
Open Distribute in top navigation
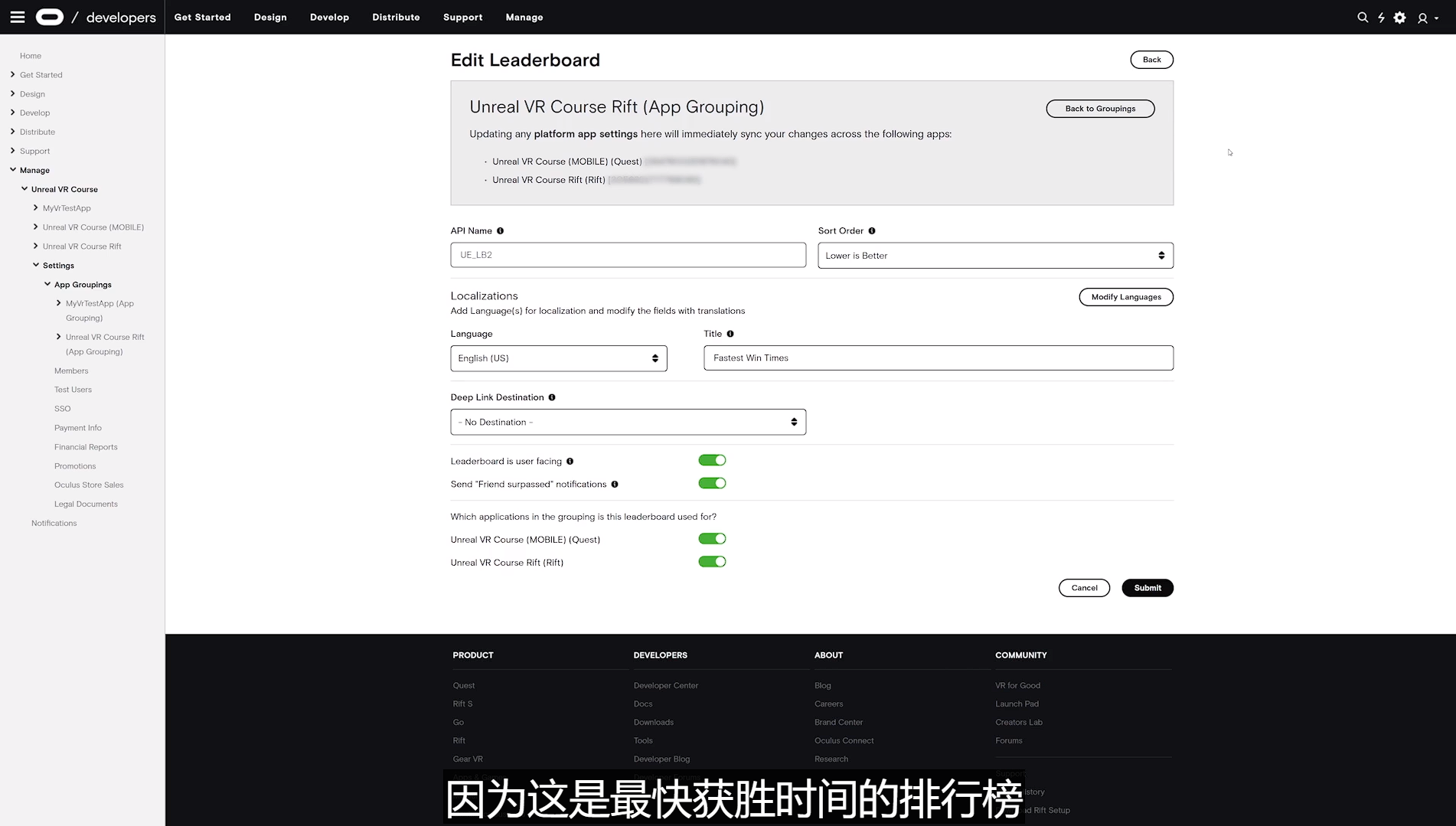[396, 17]
